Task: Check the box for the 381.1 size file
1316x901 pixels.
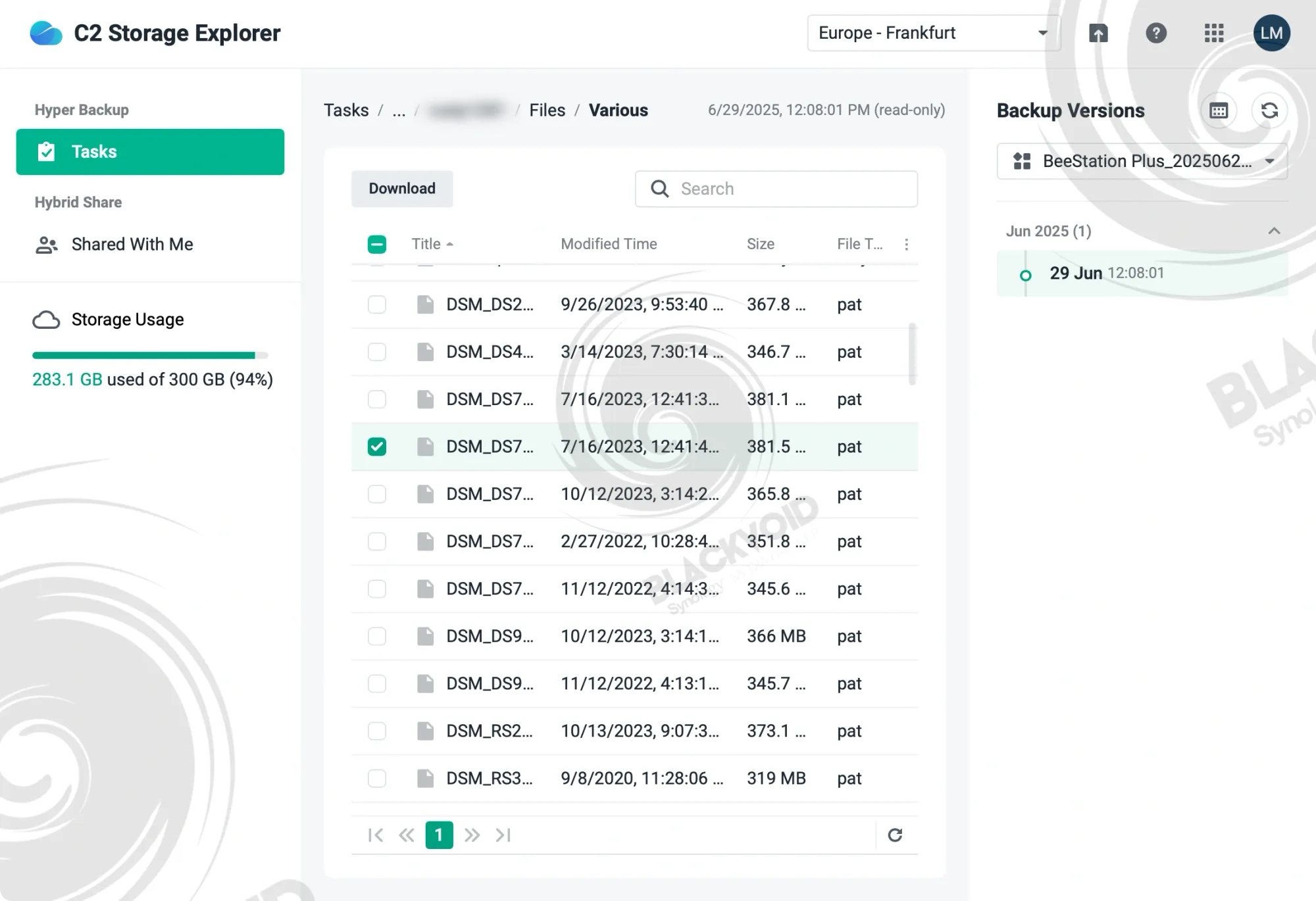Action: [377, 399]
